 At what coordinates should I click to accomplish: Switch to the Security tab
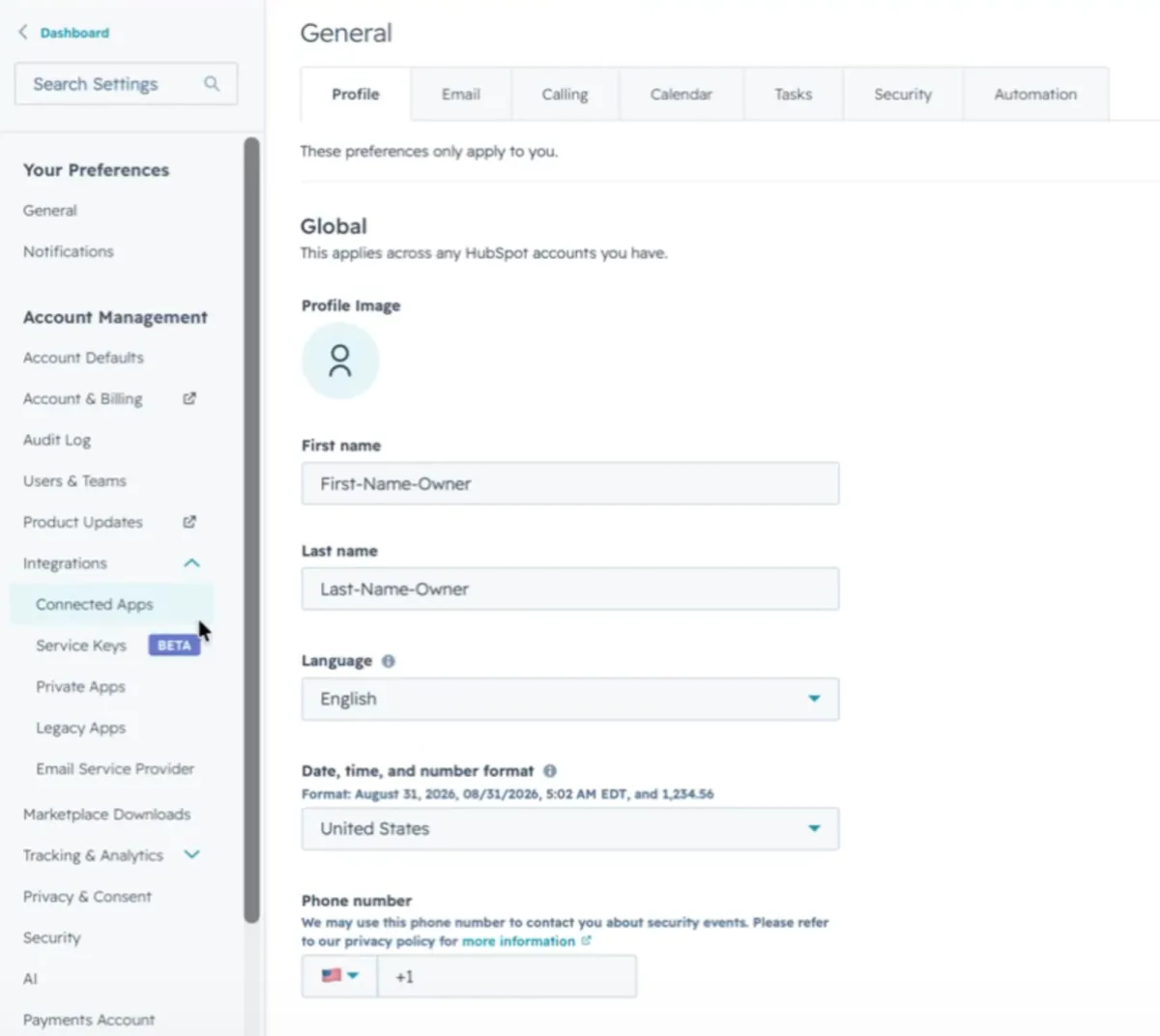[903, 94]
